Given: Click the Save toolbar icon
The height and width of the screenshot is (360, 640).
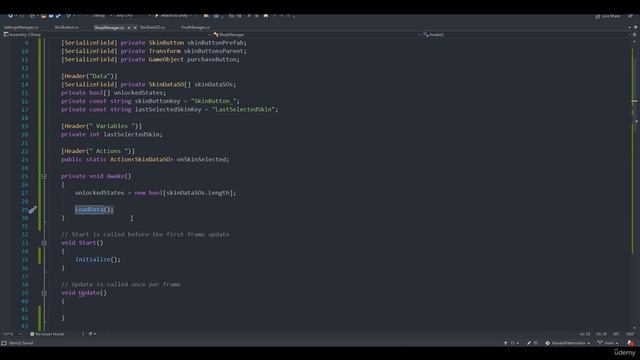Looking at the screenshot, I should pos(51,16).
